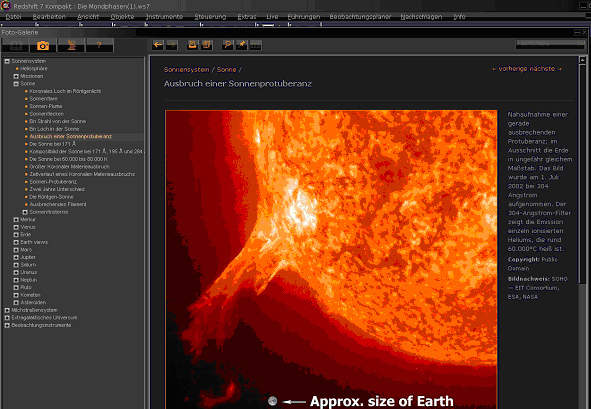The width and height of the screenshot is (591, 409).
Task: Click the magnifier search toolbar icon
Action: point(227,45)
